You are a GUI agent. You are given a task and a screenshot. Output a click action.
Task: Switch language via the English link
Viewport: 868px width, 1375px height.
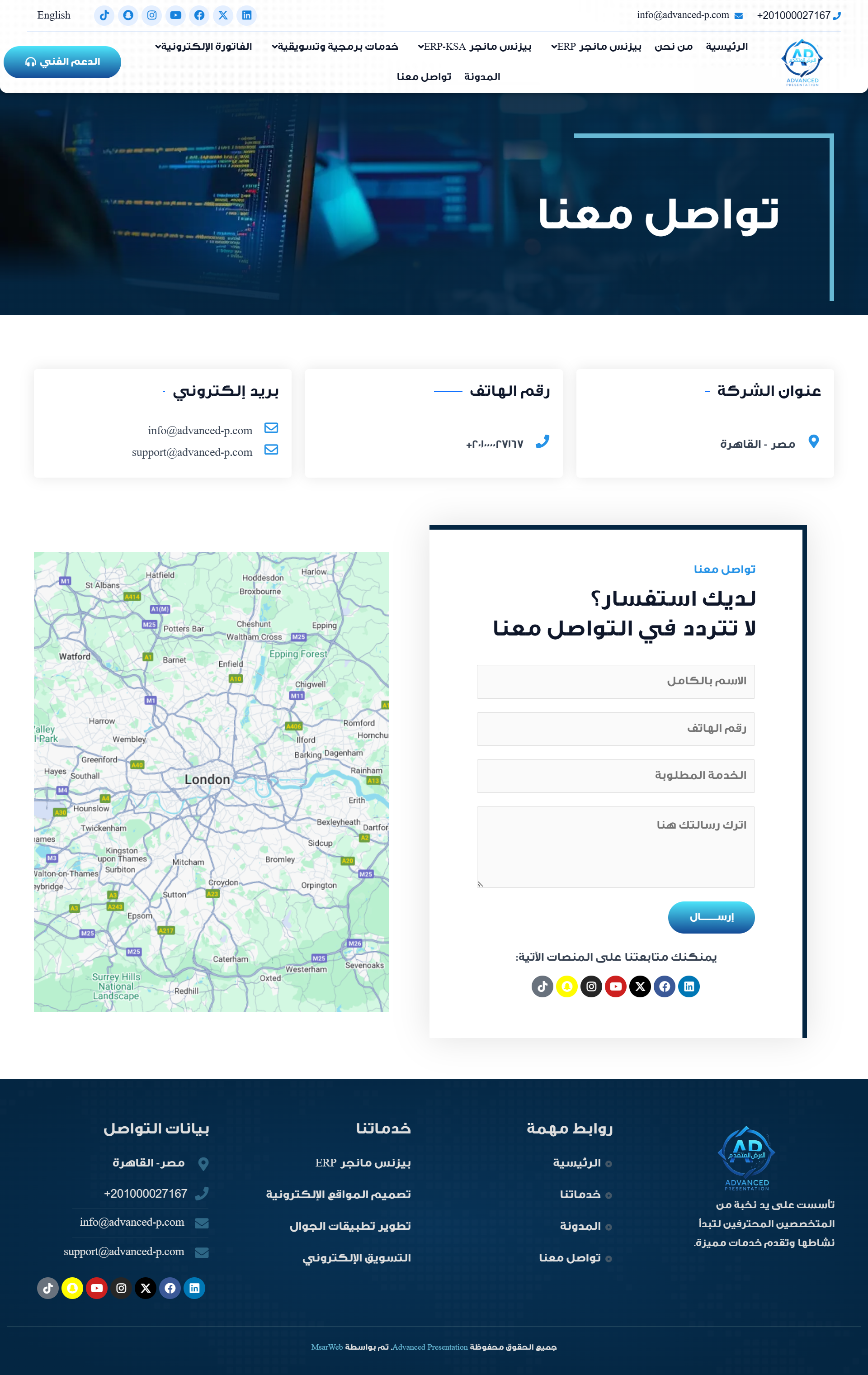click(54, 15)
